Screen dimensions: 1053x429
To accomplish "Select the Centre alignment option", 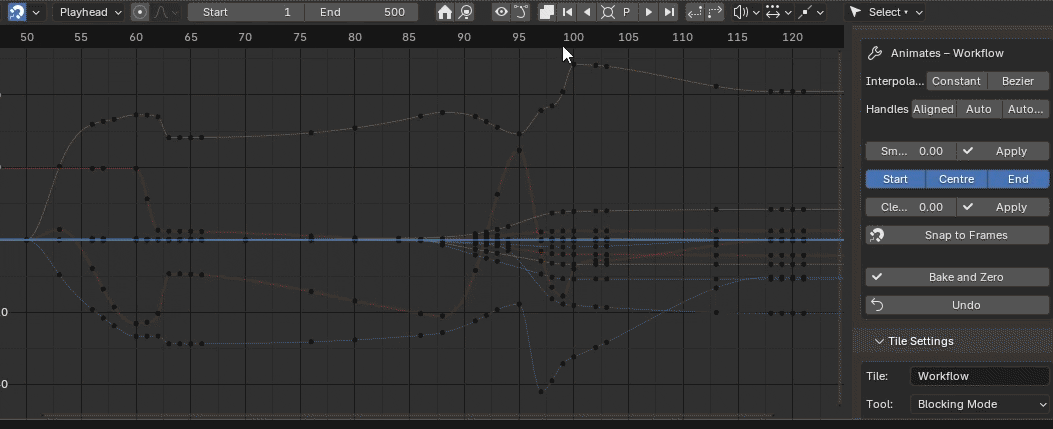I will point(956,179).
